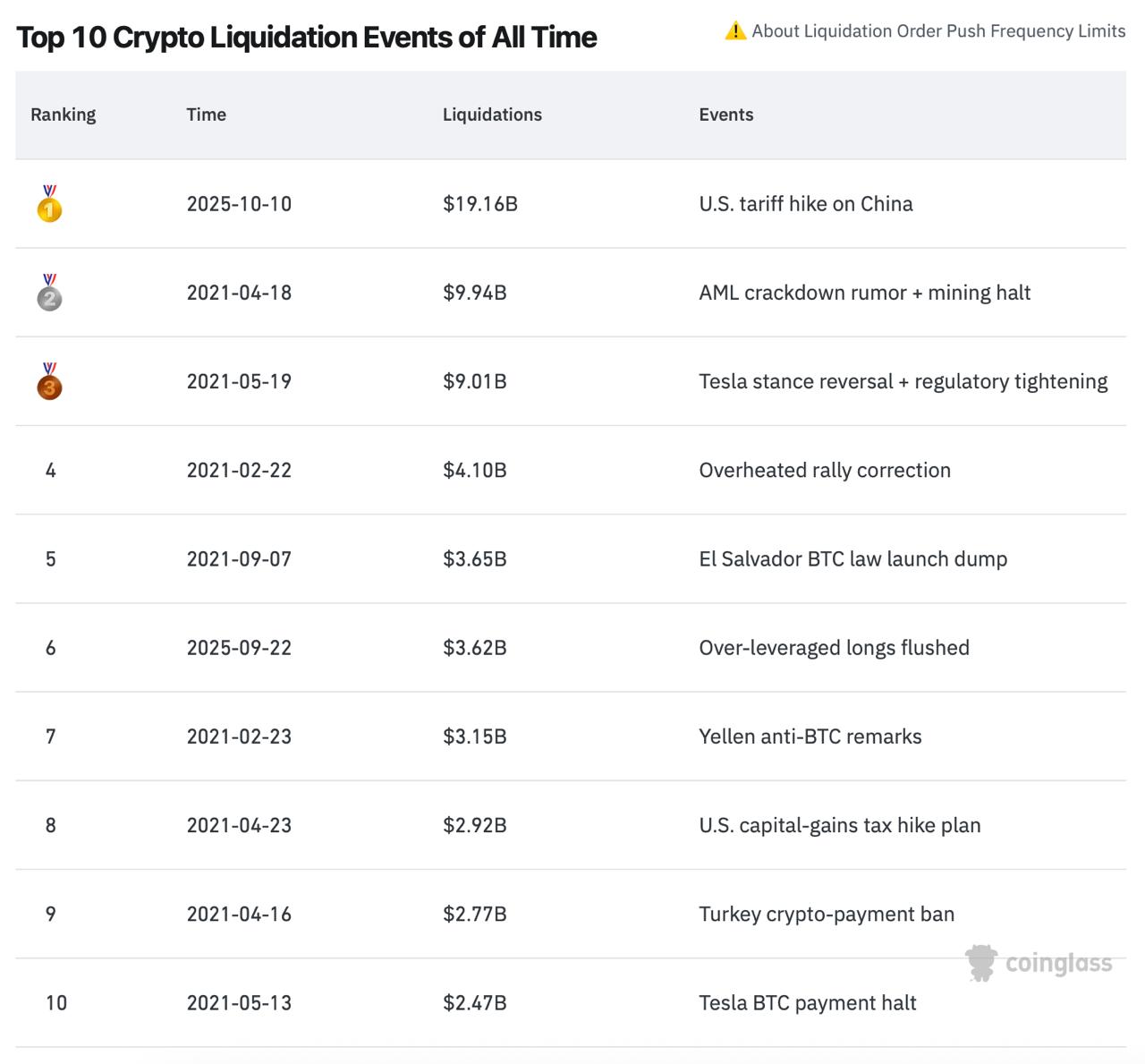Click the Tesla BTC payment halt event

(807, 1003)
